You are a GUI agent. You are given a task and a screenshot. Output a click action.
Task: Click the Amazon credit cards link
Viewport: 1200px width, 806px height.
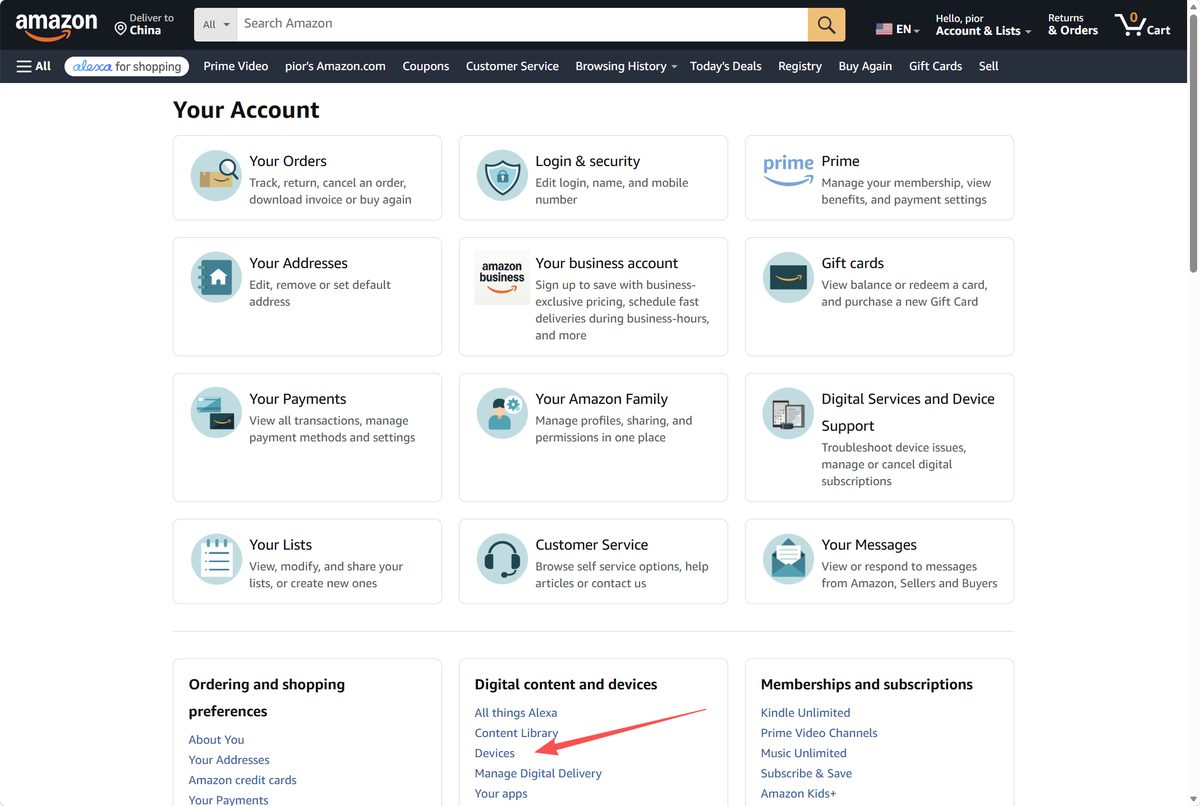click(x=243, y=780)
